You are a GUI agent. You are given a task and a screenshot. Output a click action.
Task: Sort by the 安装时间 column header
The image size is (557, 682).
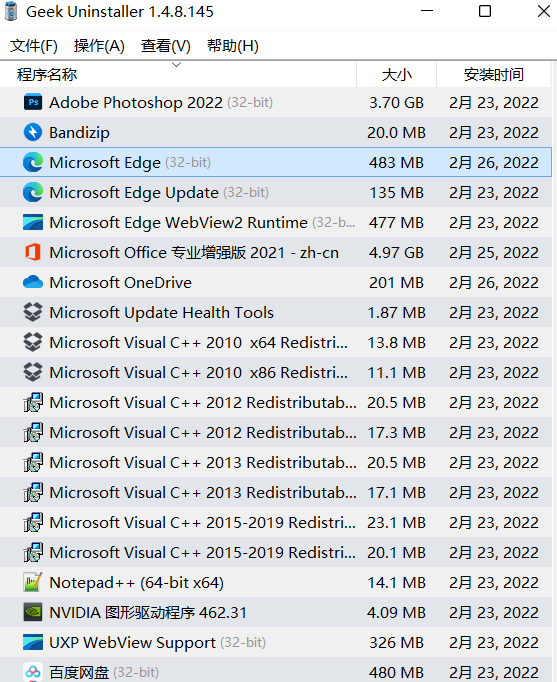[494, 74]
